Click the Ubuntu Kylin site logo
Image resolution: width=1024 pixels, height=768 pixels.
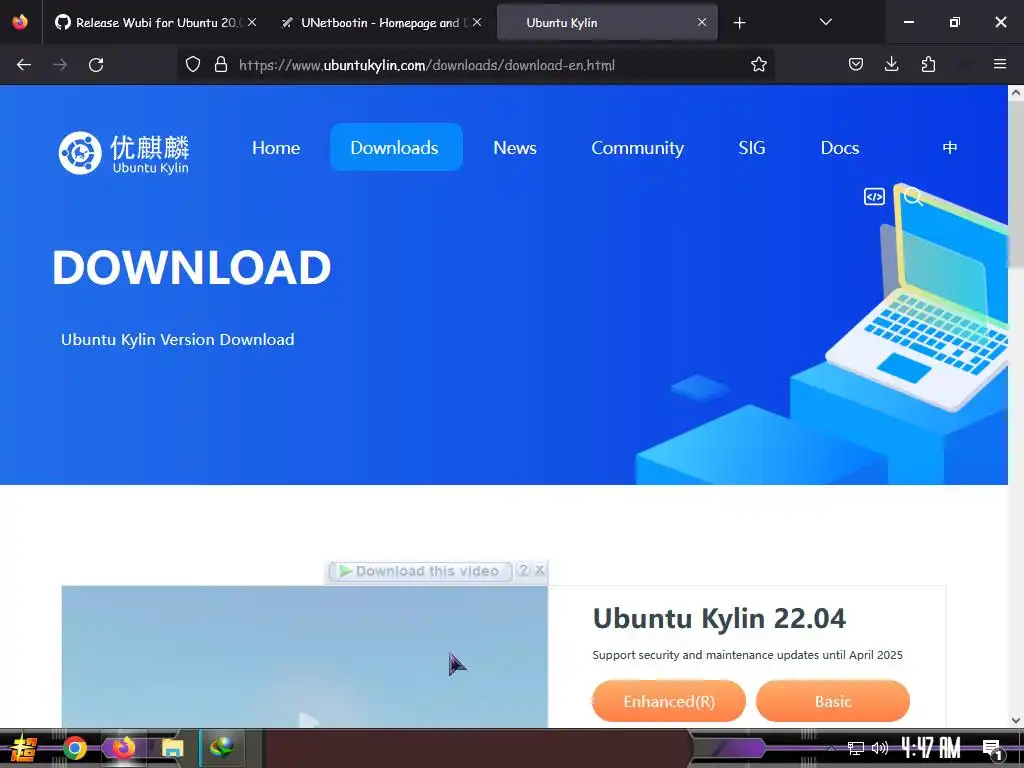pos(123,153)
